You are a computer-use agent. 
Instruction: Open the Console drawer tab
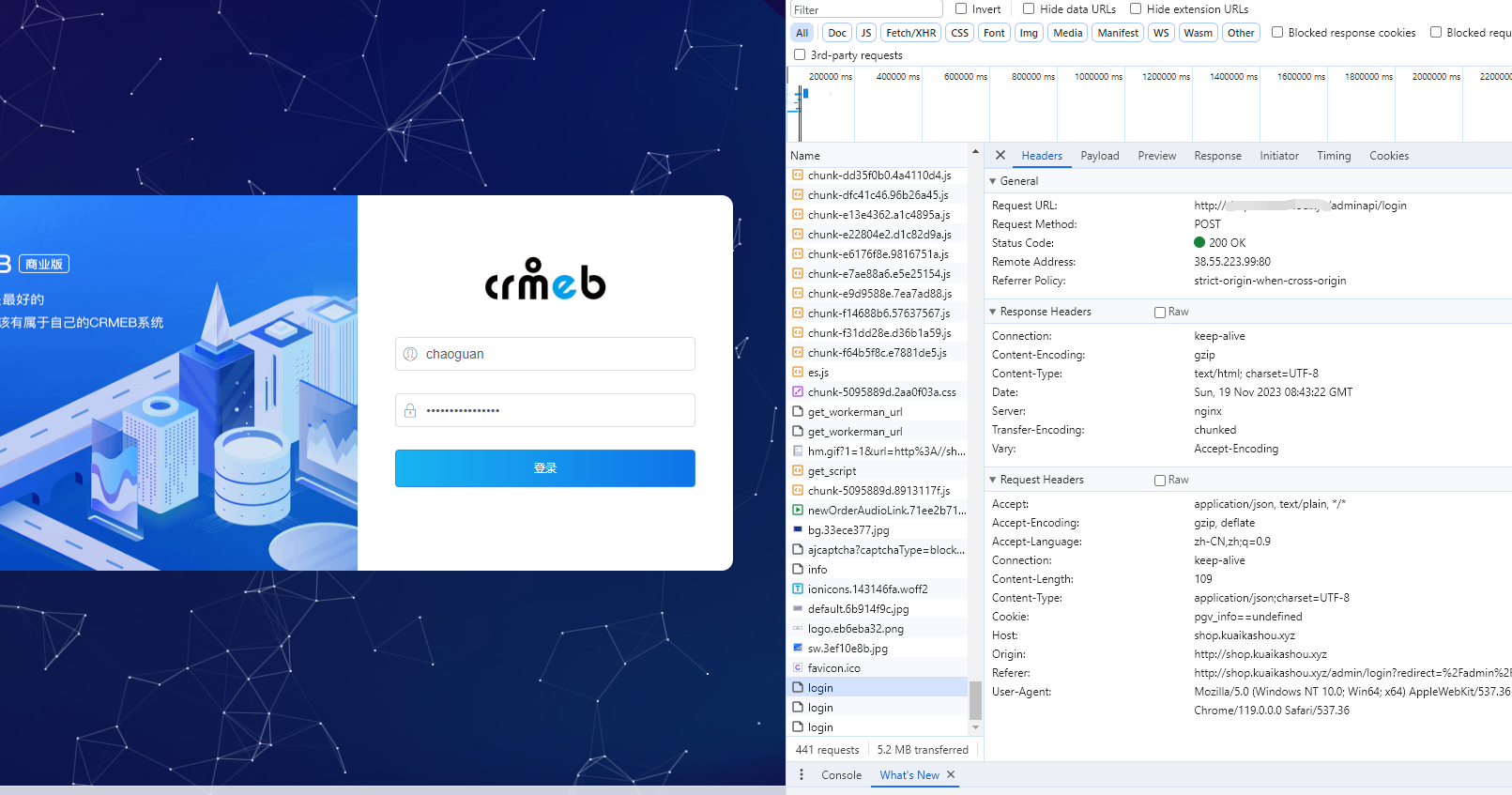click(841, 775)
